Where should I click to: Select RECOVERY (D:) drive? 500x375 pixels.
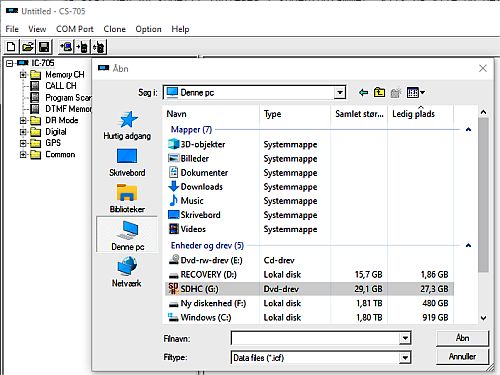203,274
